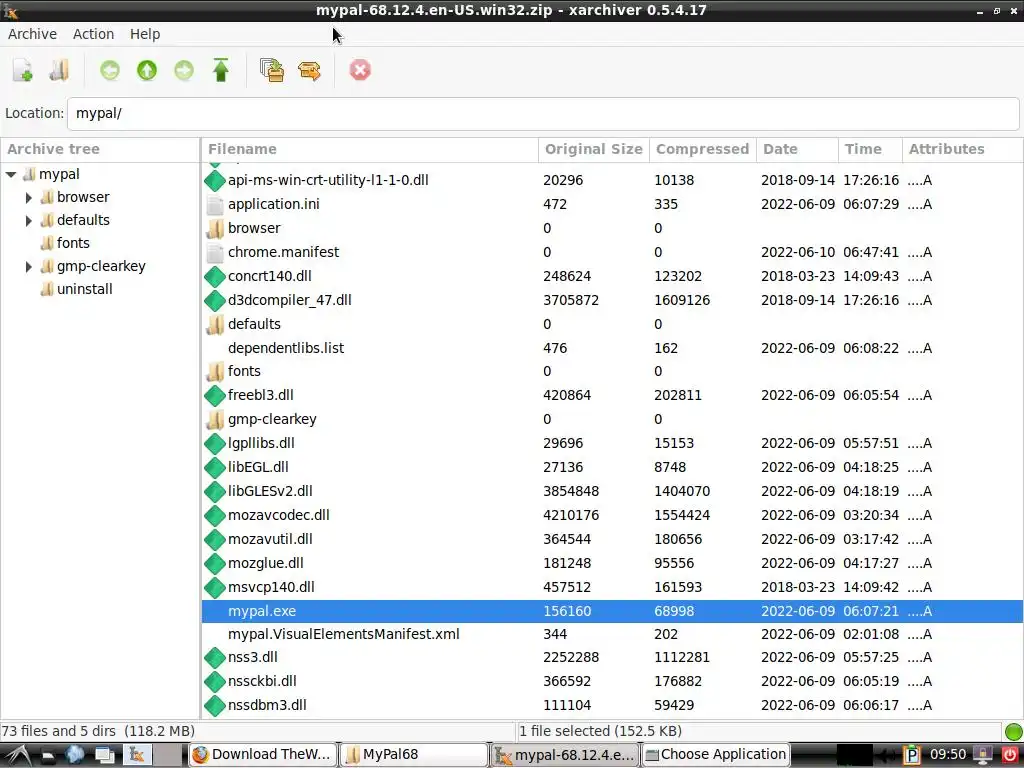The image size is (1024, 768).
Task: Sort by the Time column header
Action: (870, 150)
